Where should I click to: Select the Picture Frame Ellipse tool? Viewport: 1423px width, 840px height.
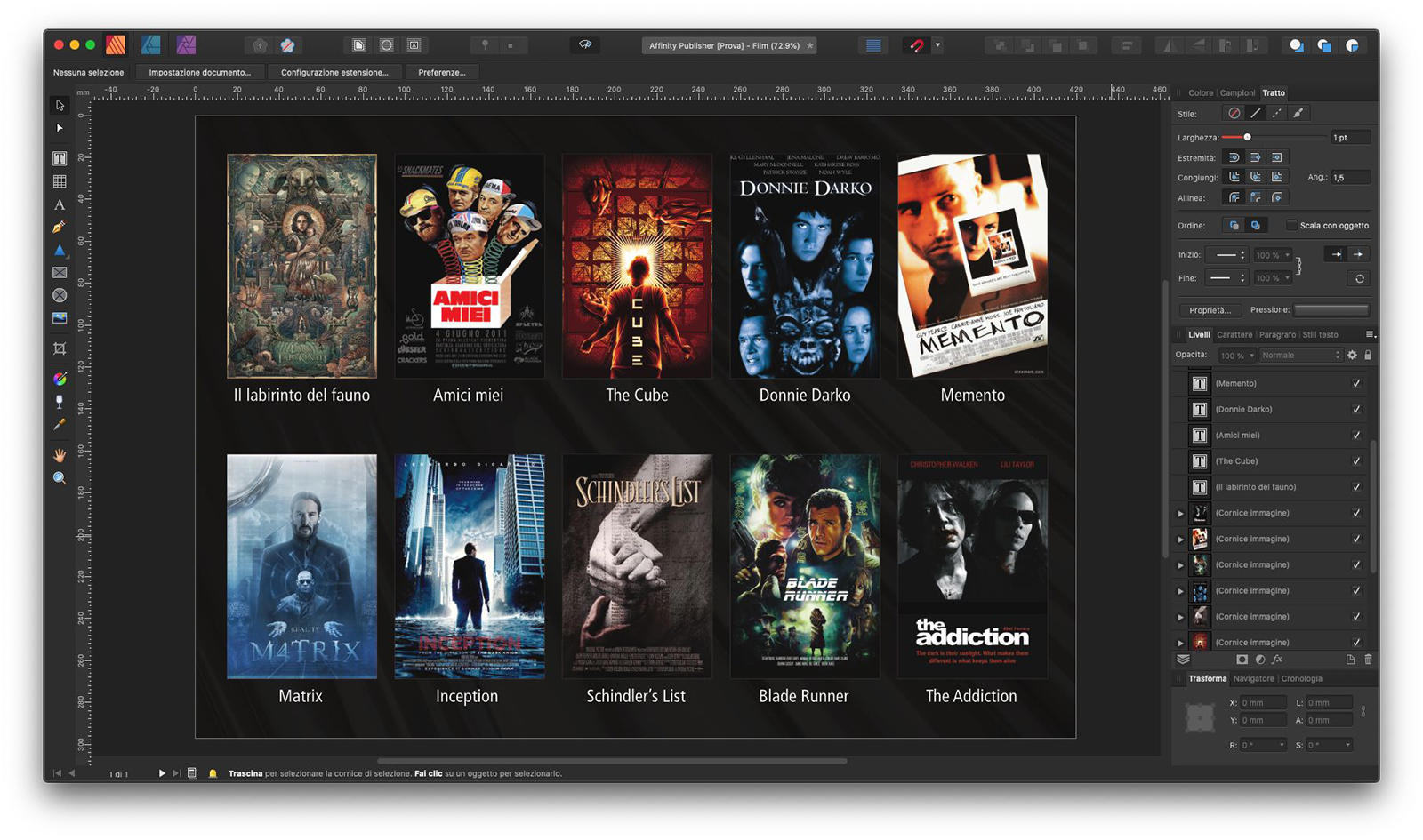(60, 295)
